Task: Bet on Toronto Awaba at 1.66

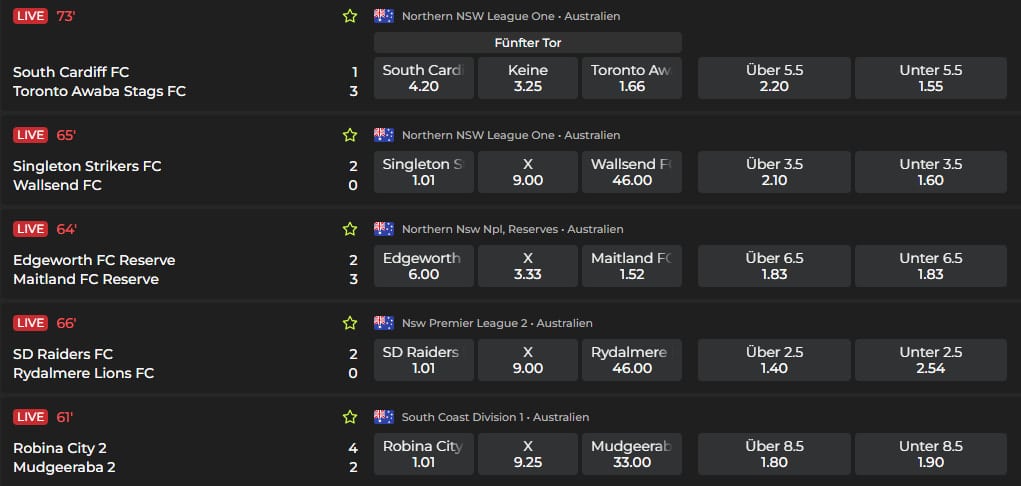Action: coord(632,78)
